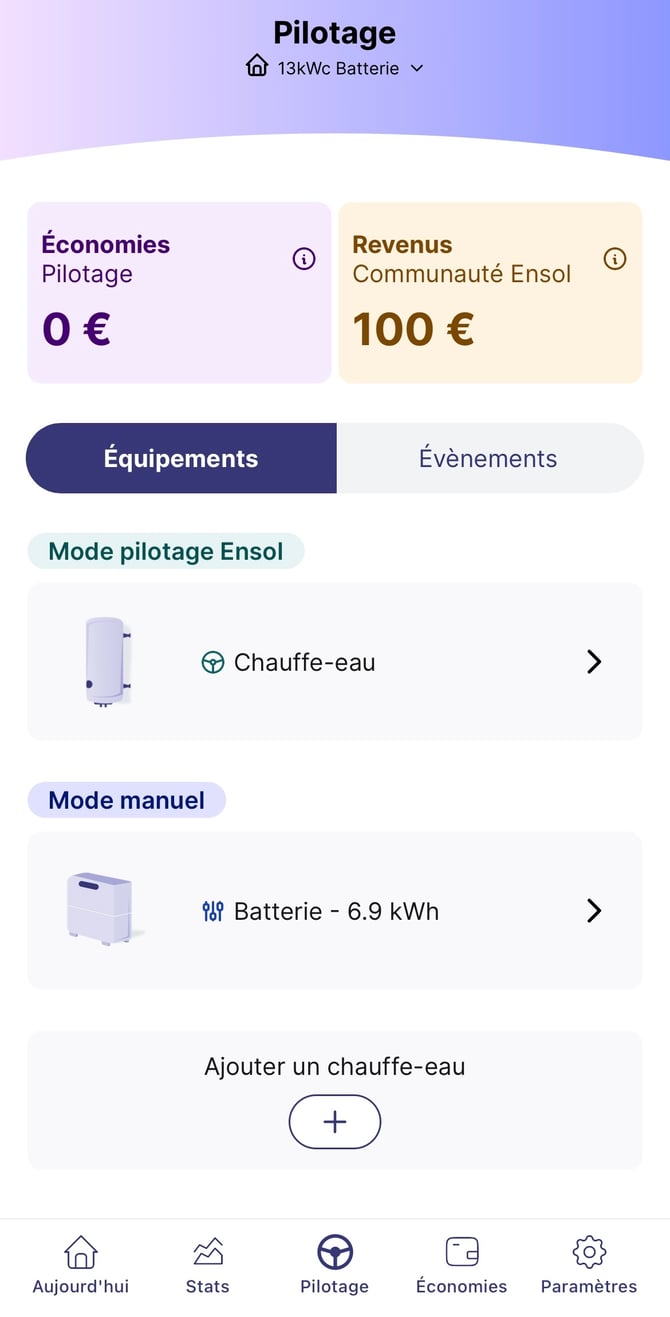Open Paramètres gear tab
The image size is (670, 1317).
(589, 1265)
